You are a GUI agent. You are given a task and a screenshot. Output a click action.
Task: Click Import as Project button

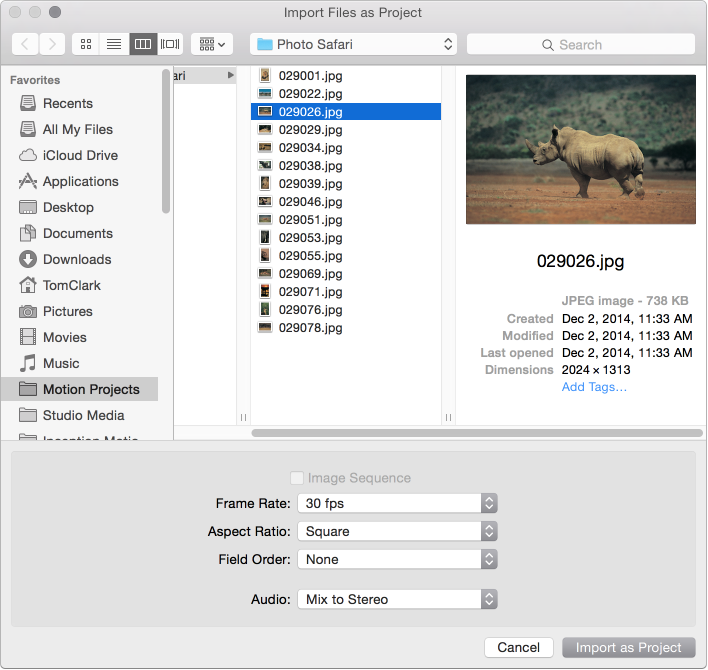click(x=628, y=647)
